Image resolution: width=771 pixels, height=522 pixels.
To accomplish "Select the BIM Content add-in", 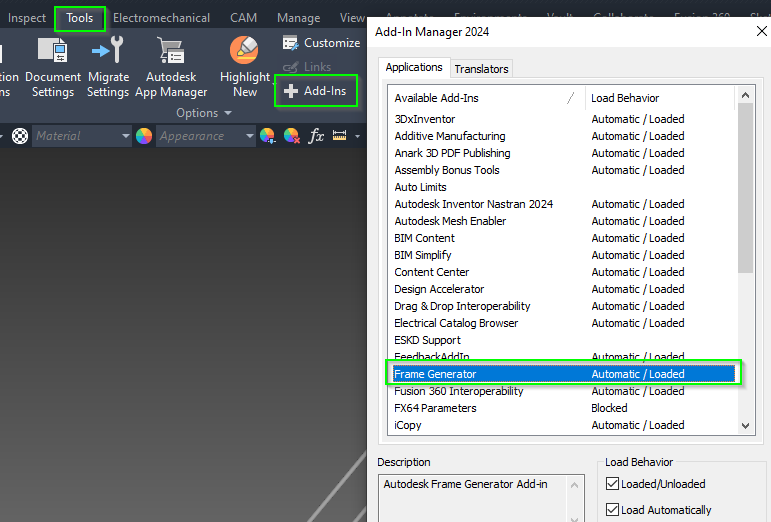I will pyautogui.click(x=563, y=238).
